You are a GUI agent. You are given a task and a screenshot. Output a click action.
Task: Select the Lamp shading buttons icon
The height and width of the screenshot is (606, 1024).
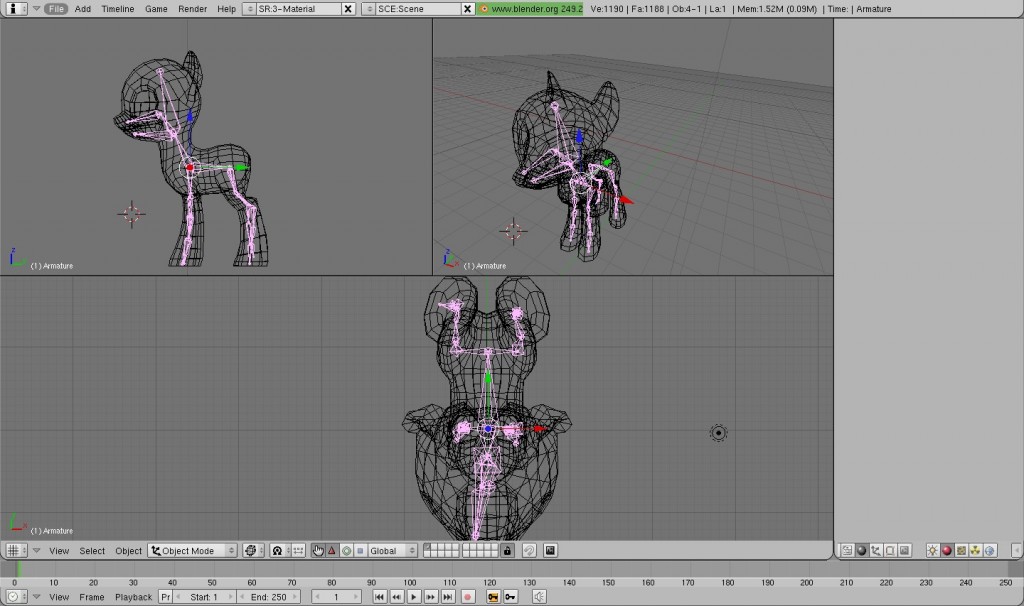[x=932, y=550]
